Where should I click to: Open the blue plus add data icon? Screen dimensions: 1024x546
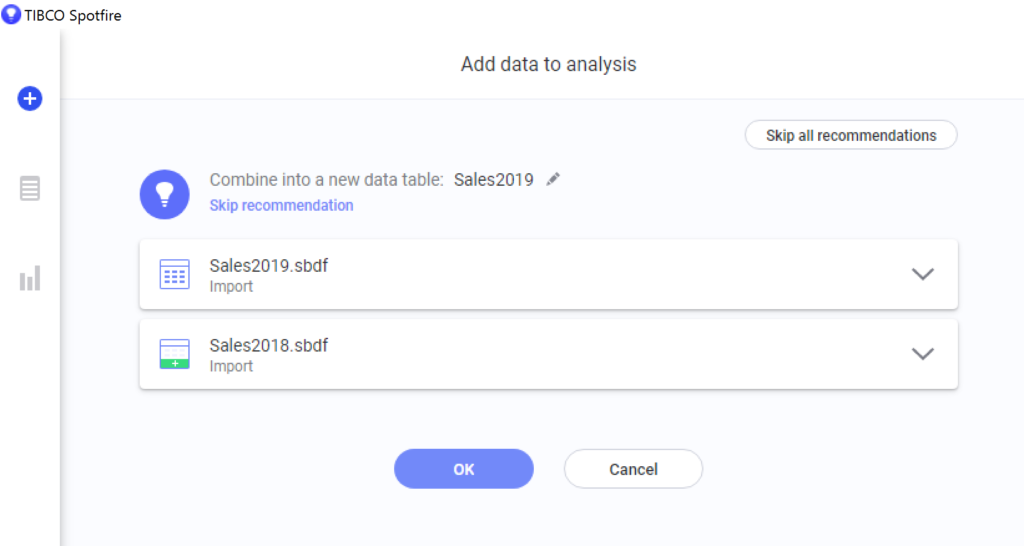29,99
